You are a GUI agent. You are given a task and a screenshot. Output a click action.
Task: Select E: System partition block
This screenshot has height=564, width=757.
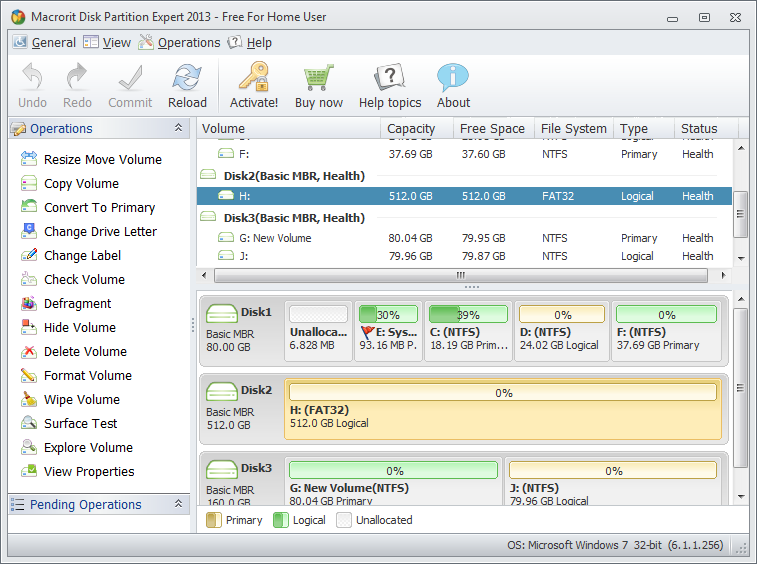tap(388, 331)
